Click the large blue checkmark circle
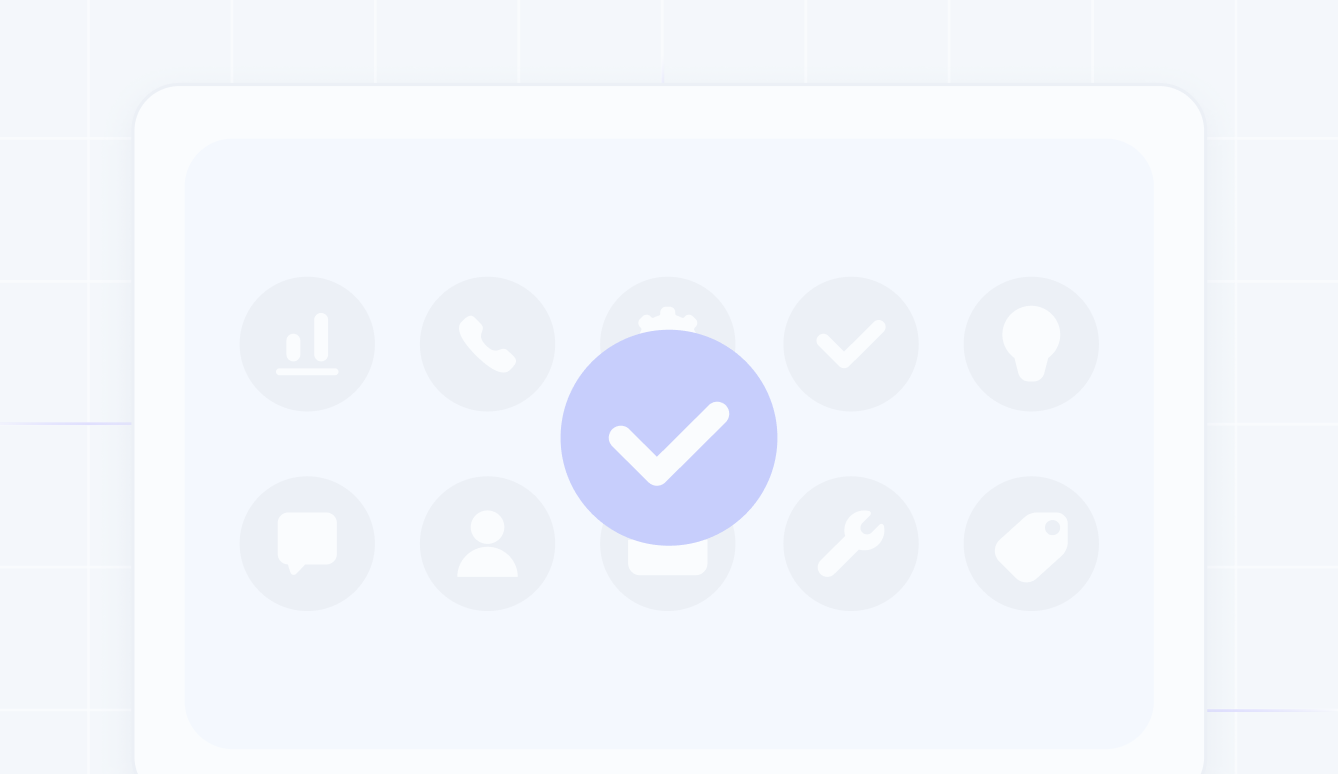 [x=669, y=438]
